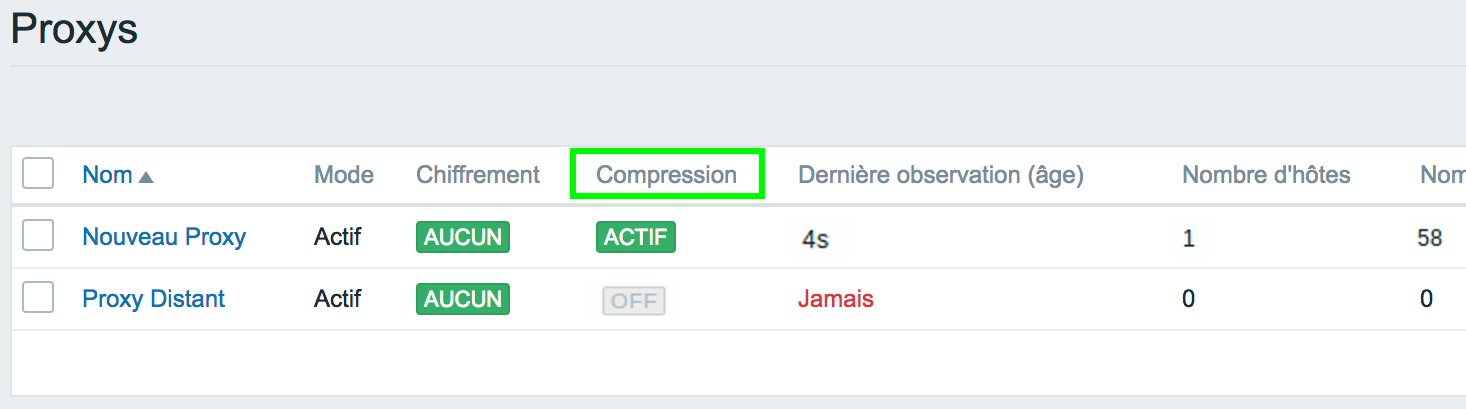Open the Nouveau Proxy link

coord(164,237)
